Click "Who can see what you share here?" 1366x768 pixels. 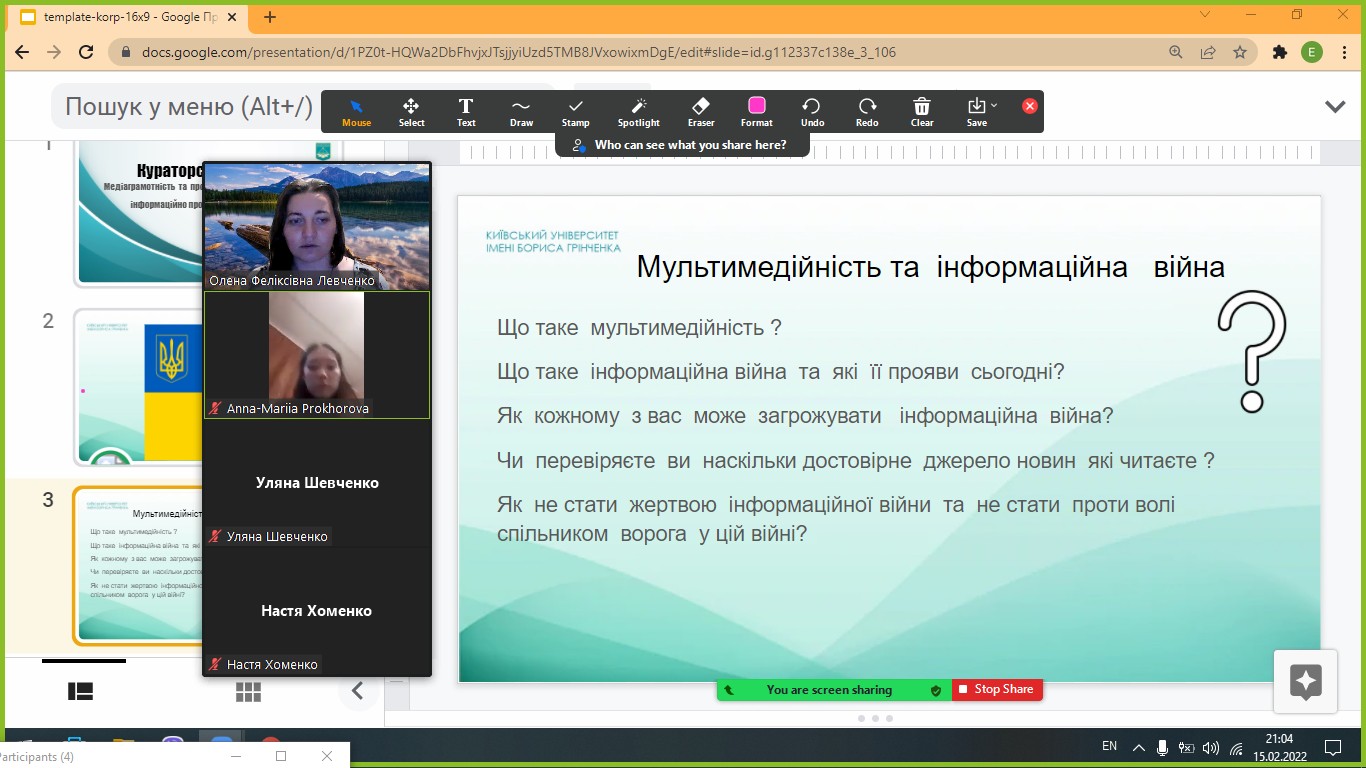click(x=682, y=145)
